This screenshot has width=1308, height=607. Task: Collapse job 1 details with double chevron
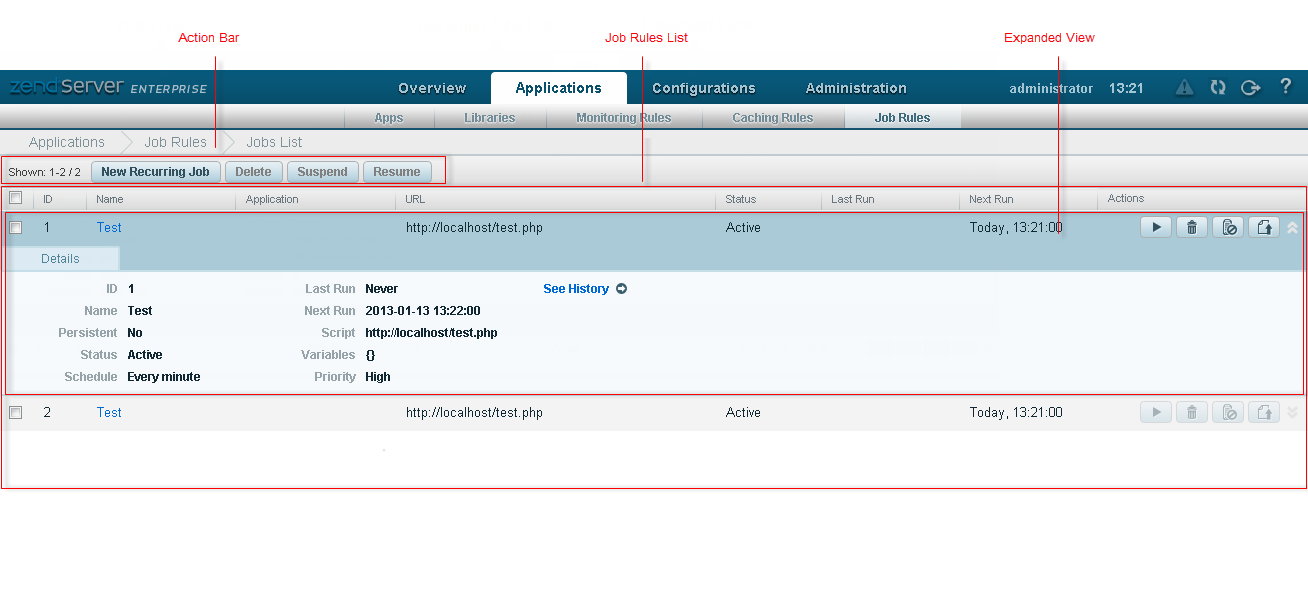pos(1293,228)
